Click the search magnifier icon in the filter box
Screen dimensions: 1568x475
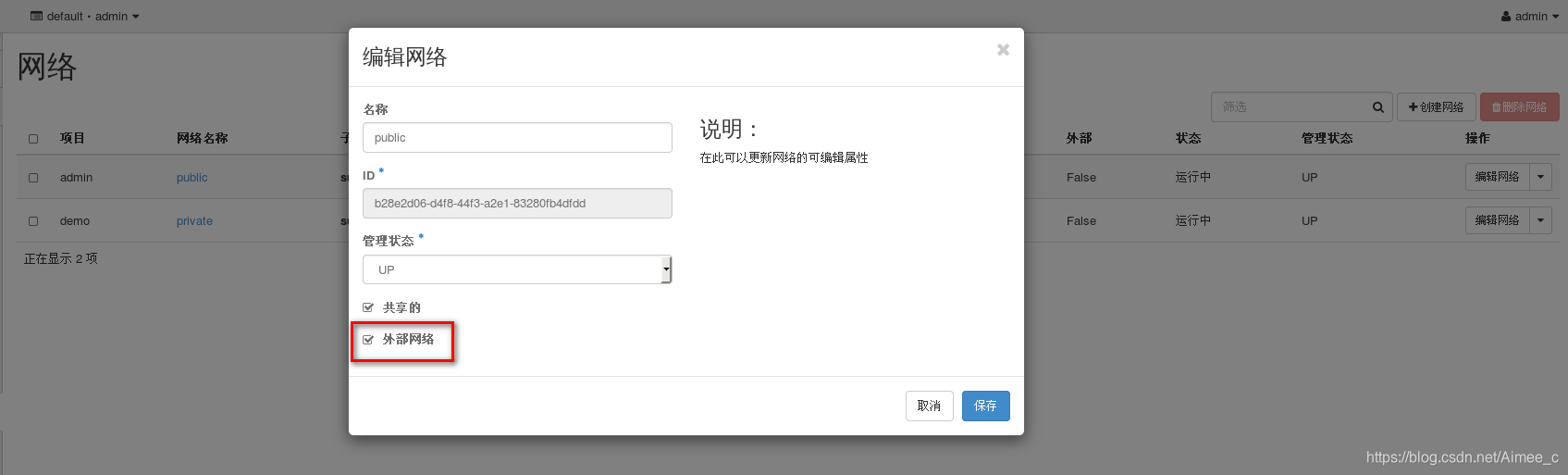[1377, 107]
